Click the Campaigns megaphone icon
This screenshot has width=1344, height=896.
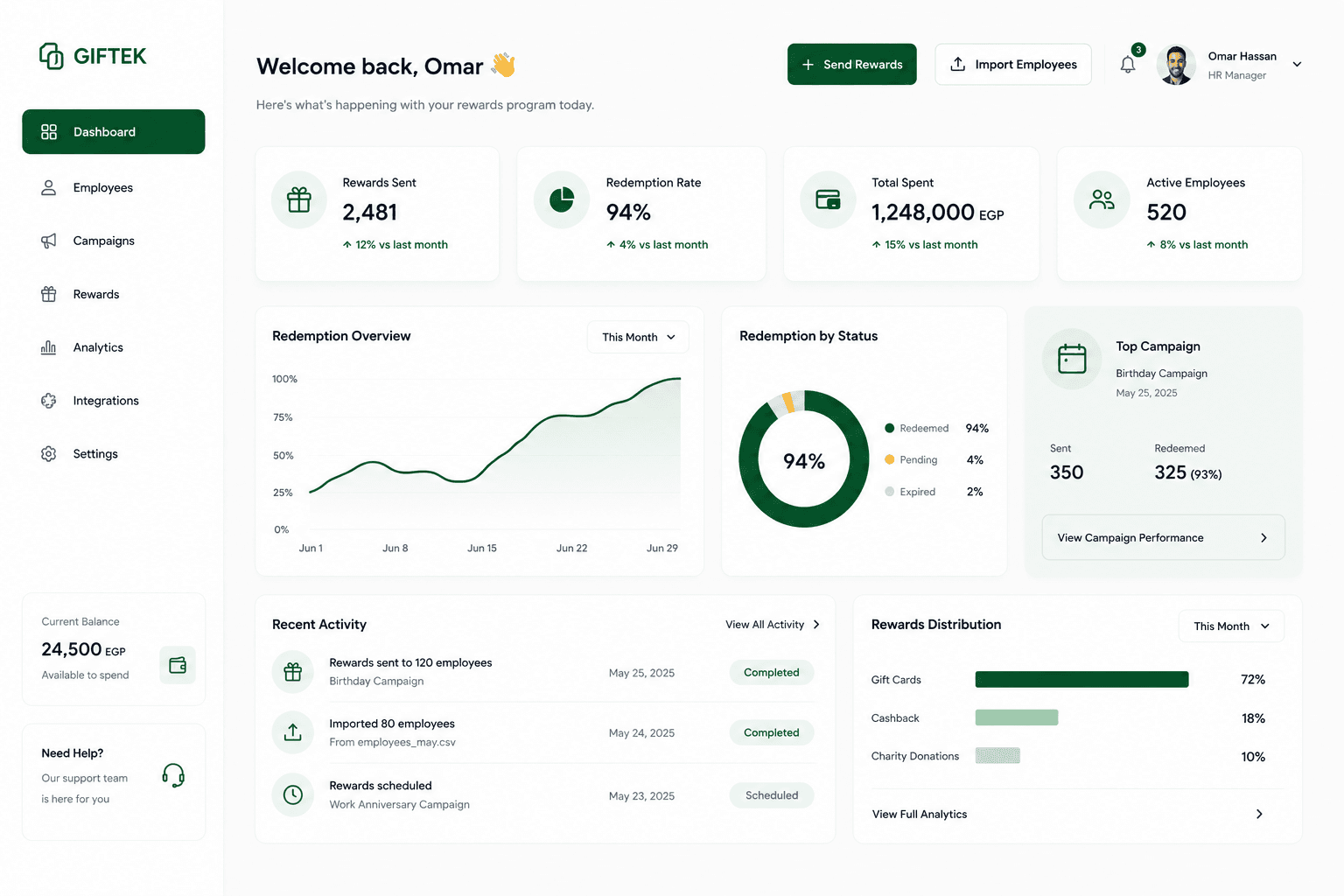(x=49, y=241)
